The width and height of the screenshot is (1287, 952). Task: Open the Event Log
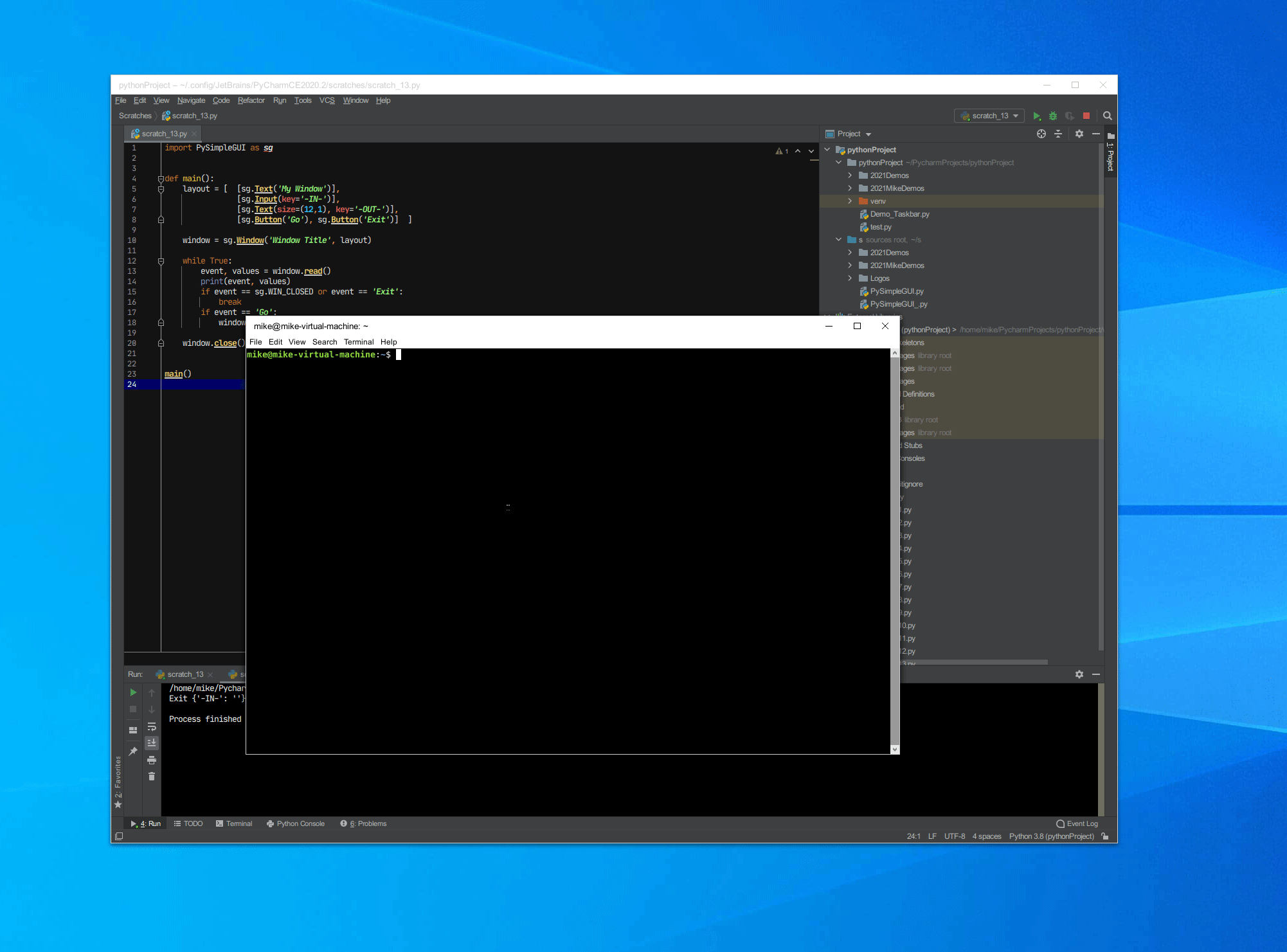(x=1077, y=823)
